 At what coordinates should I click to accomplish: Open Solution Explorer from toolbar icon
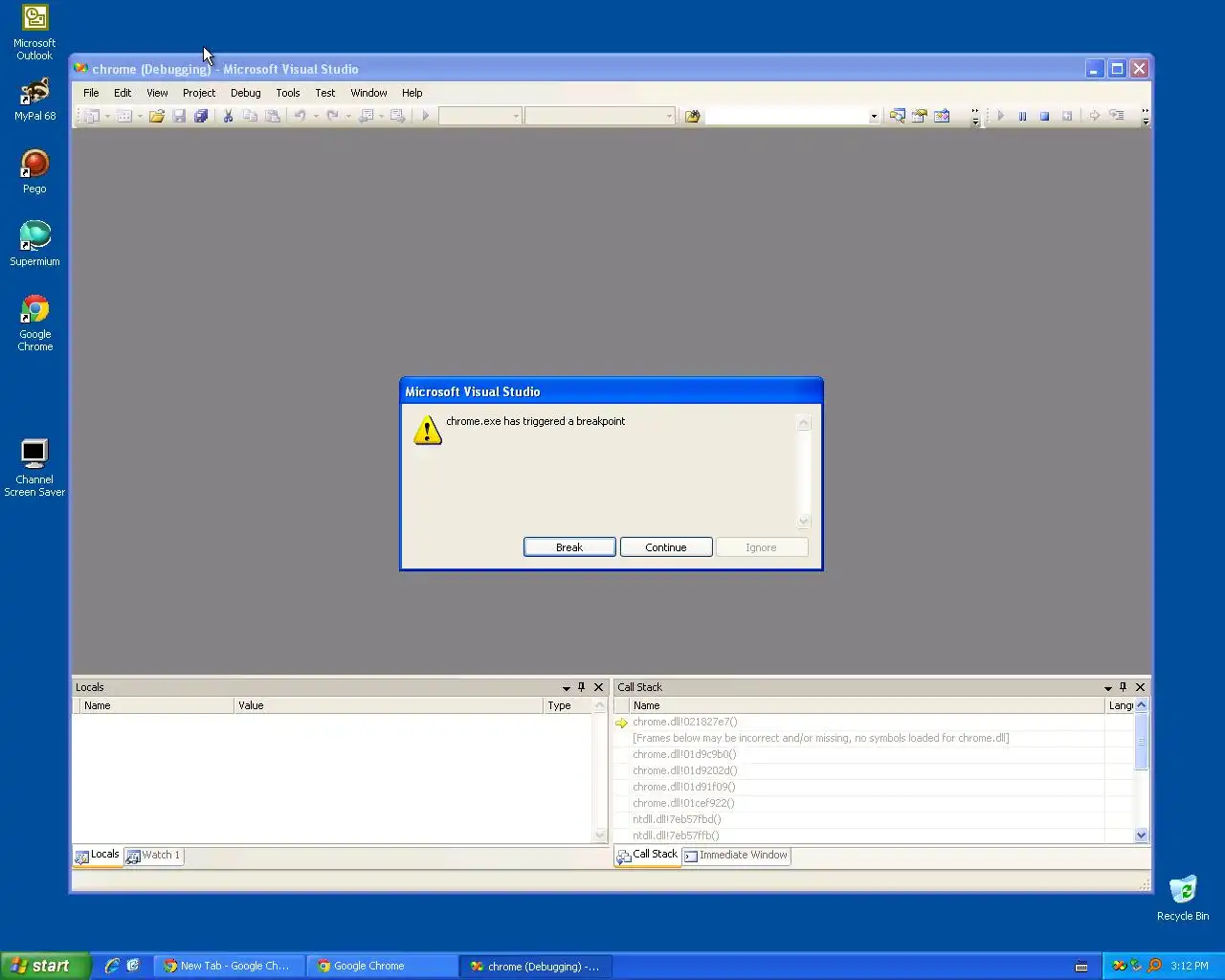pyautogui.click(x=897, y=116)
